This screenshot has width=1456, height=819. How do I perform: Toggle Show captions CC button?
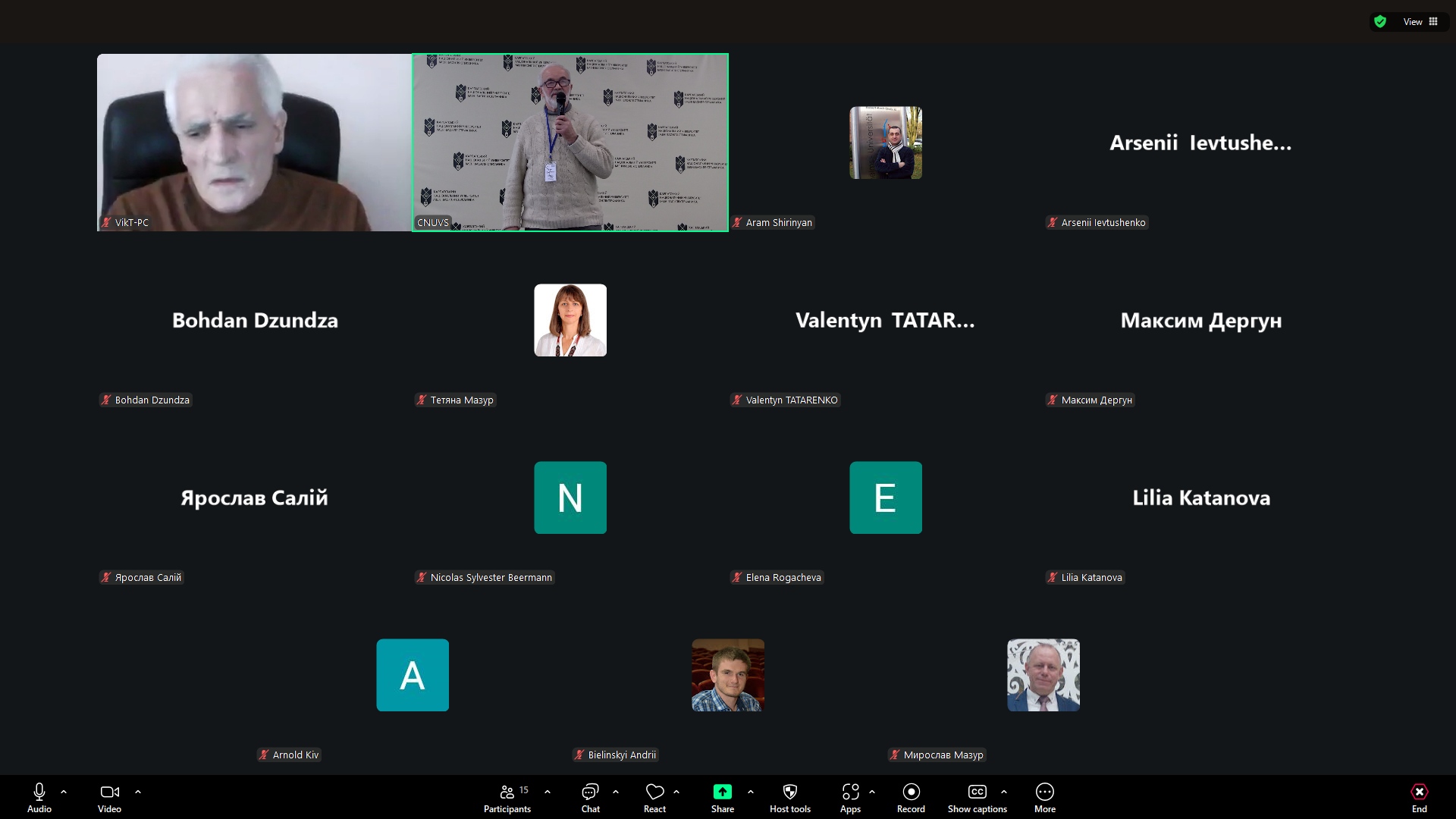[977, 792]
